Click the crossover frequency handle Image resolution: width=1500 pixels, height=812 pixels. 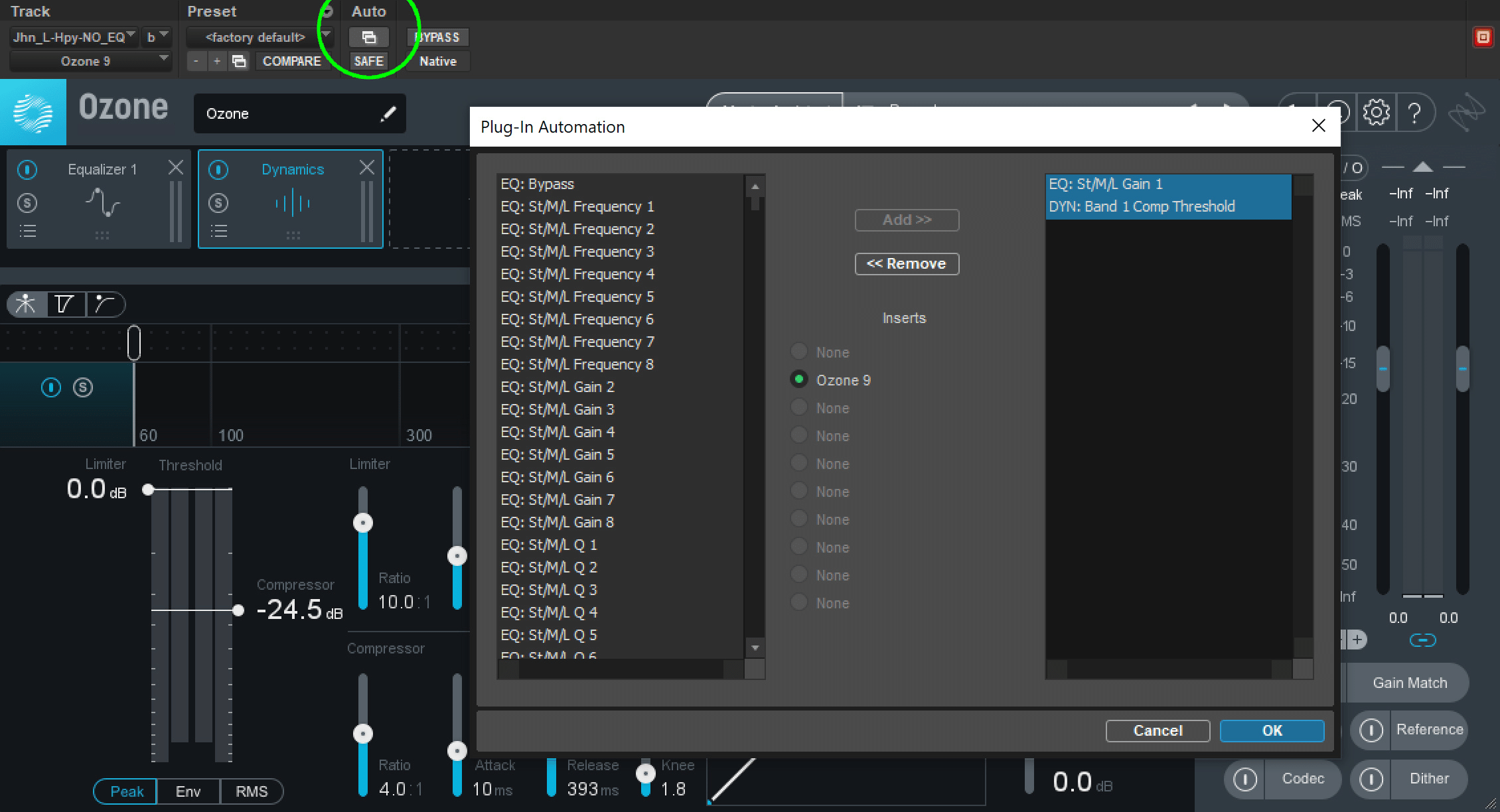[134, 343]
